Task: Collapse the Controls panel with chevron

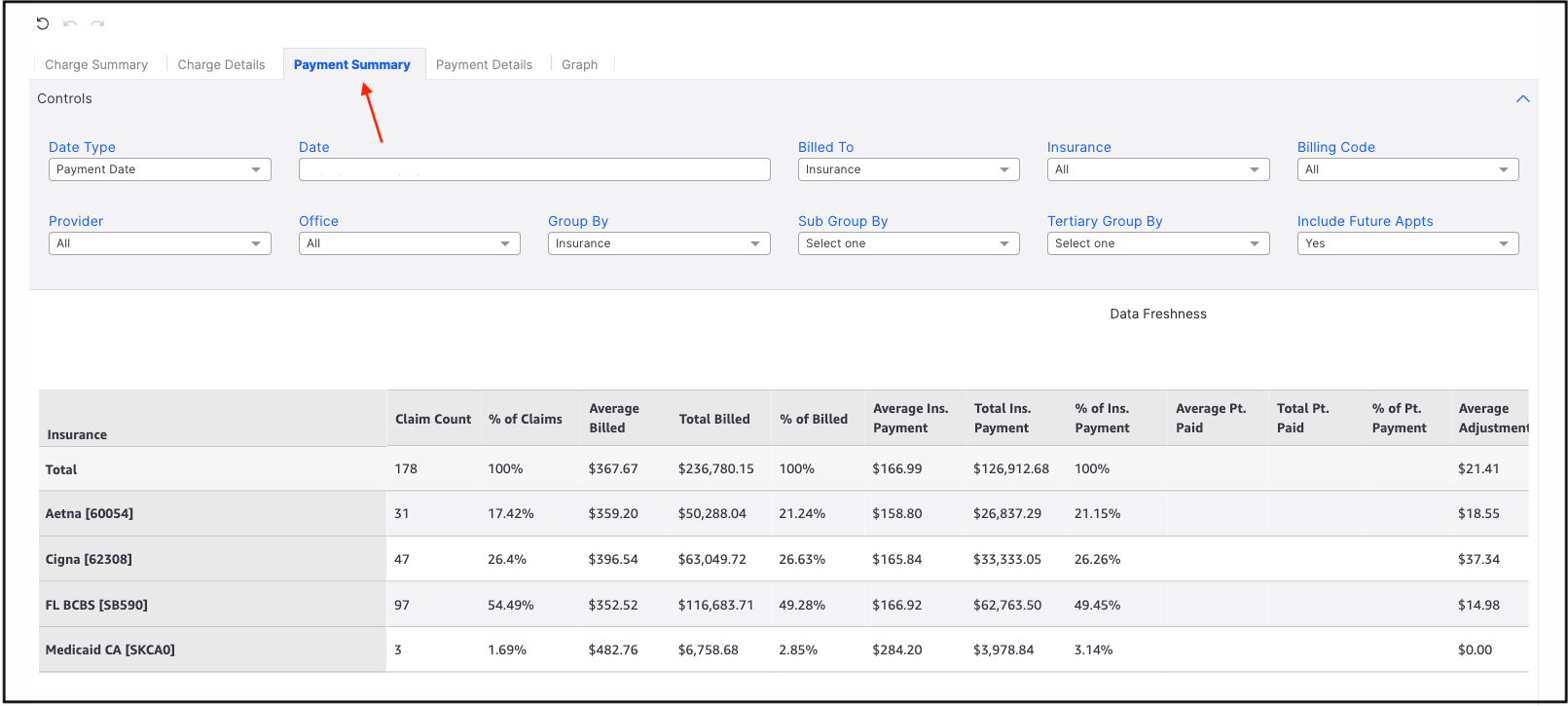Action: [x=1522, y=99]
